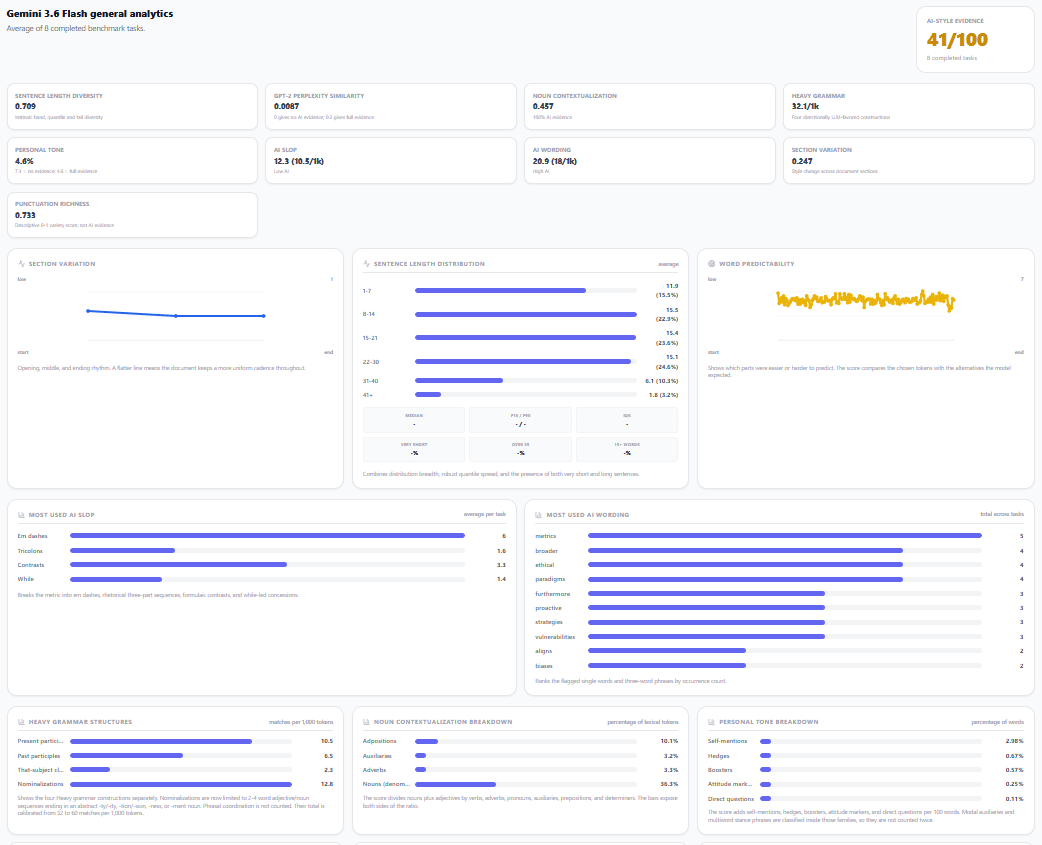Click the proactive word row label
Screen dimensions: 1042x845
pos(548,608)
